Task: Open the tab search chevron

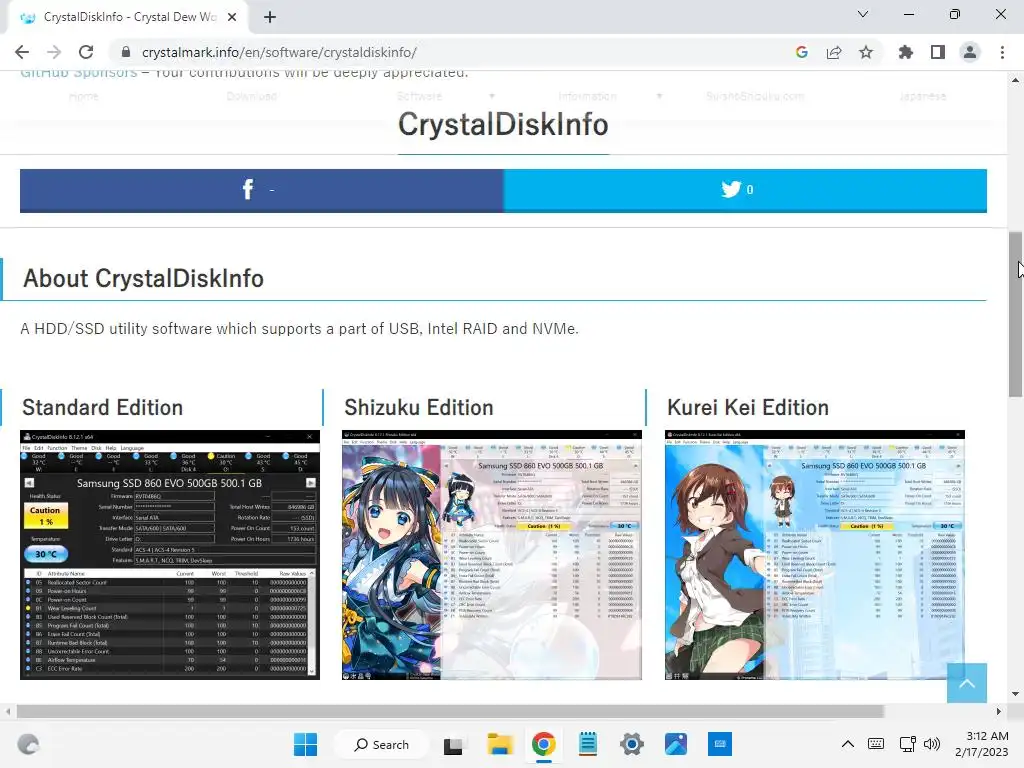Action: pos(863,14)
